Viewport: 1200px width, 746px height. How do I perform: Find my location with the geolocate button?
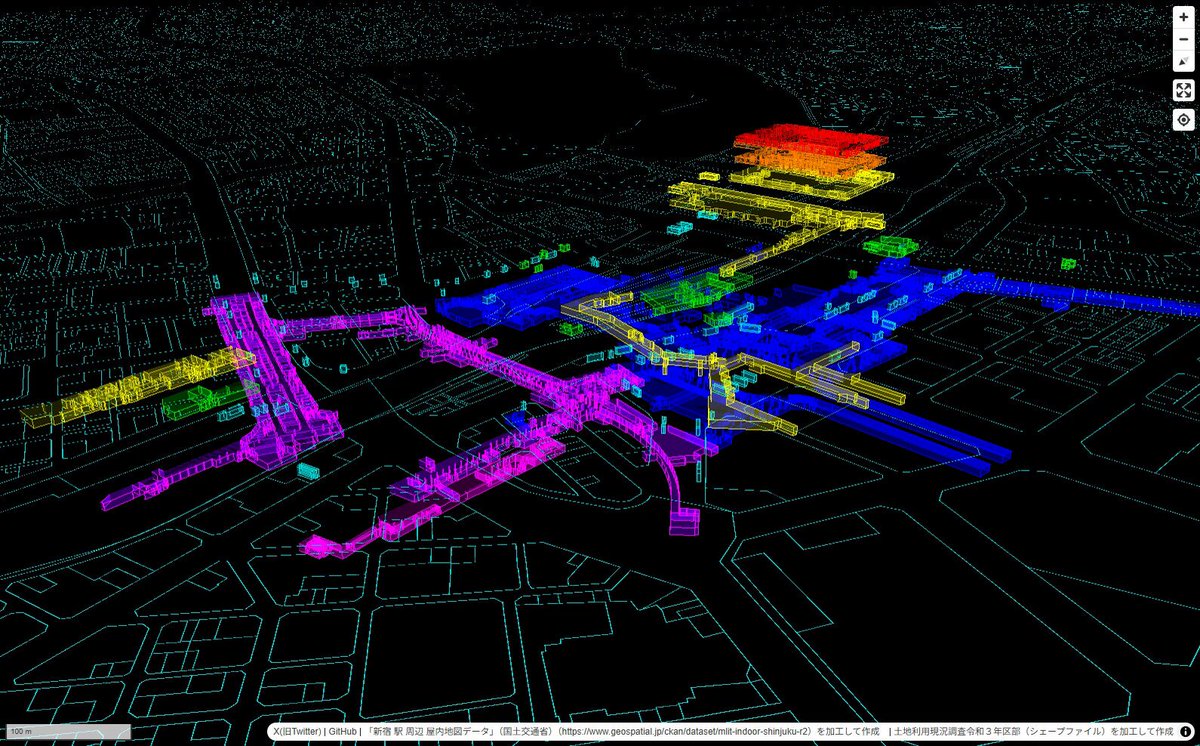[x=1184, y=120]
